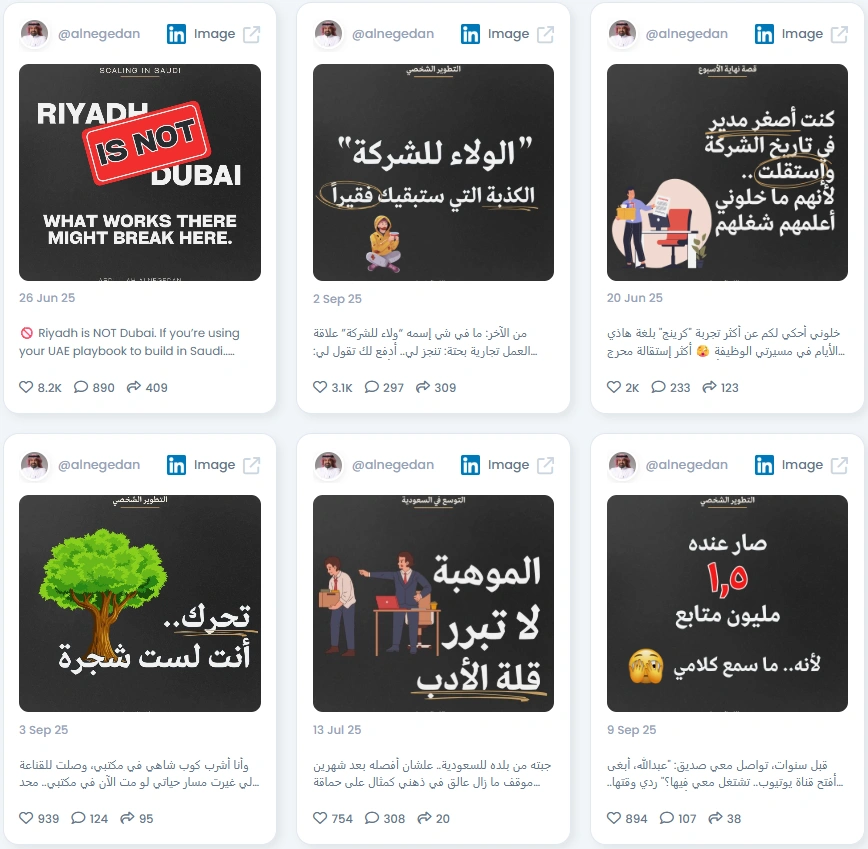
Task: Click LinkedIn icon on the 2 Sep 25 post
Action: (470, 34)
